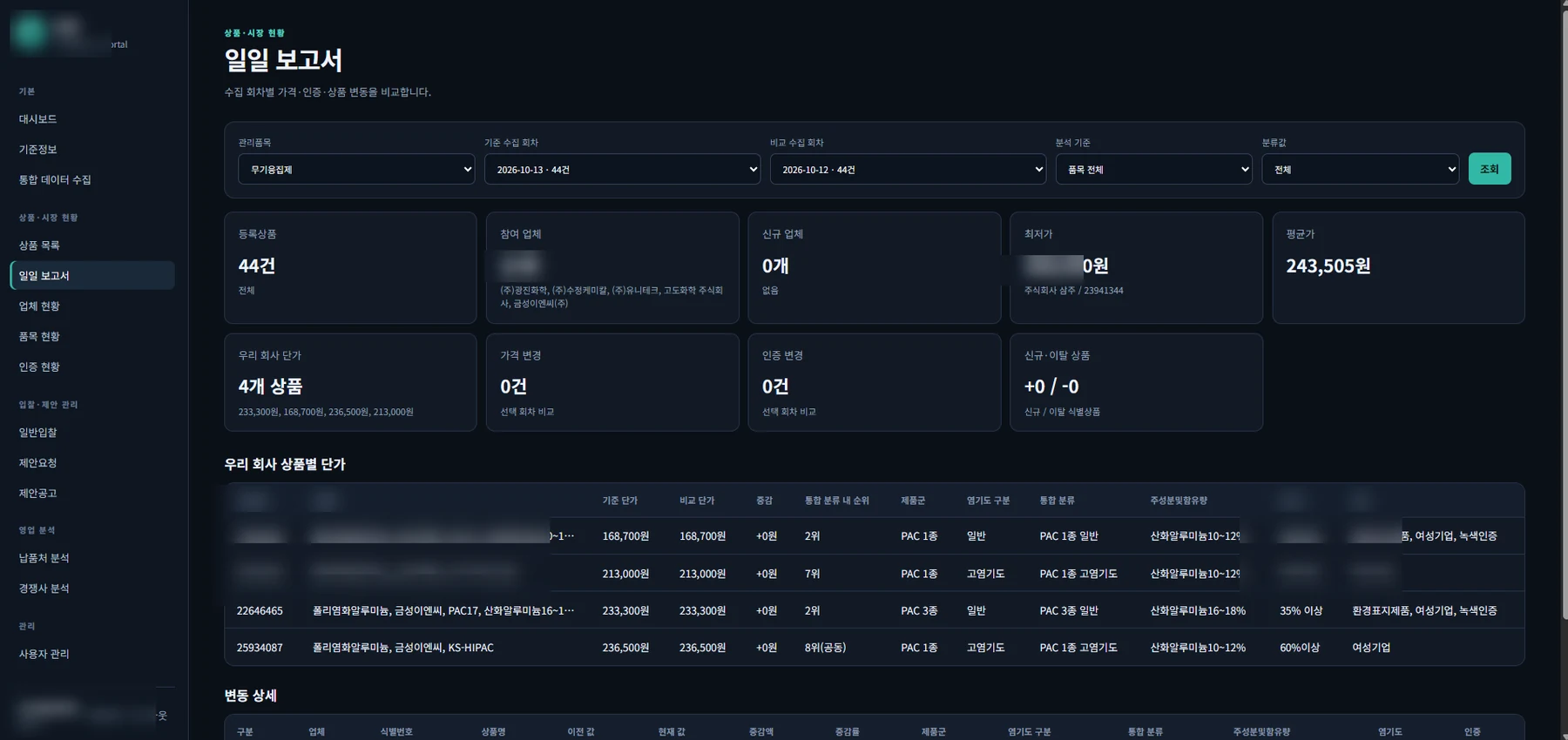Expand the 기준 수집 회차 dropdown
The width and height of the screenshot is (1568, 740).
[x=622, y=169]
